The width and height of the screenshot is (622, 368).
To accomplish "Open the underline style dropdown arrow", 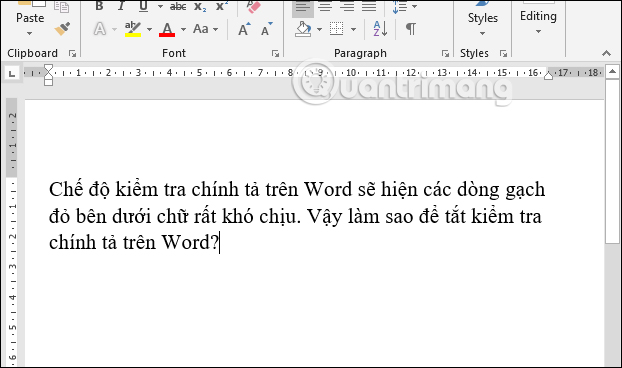I will [x=160, y=6].
